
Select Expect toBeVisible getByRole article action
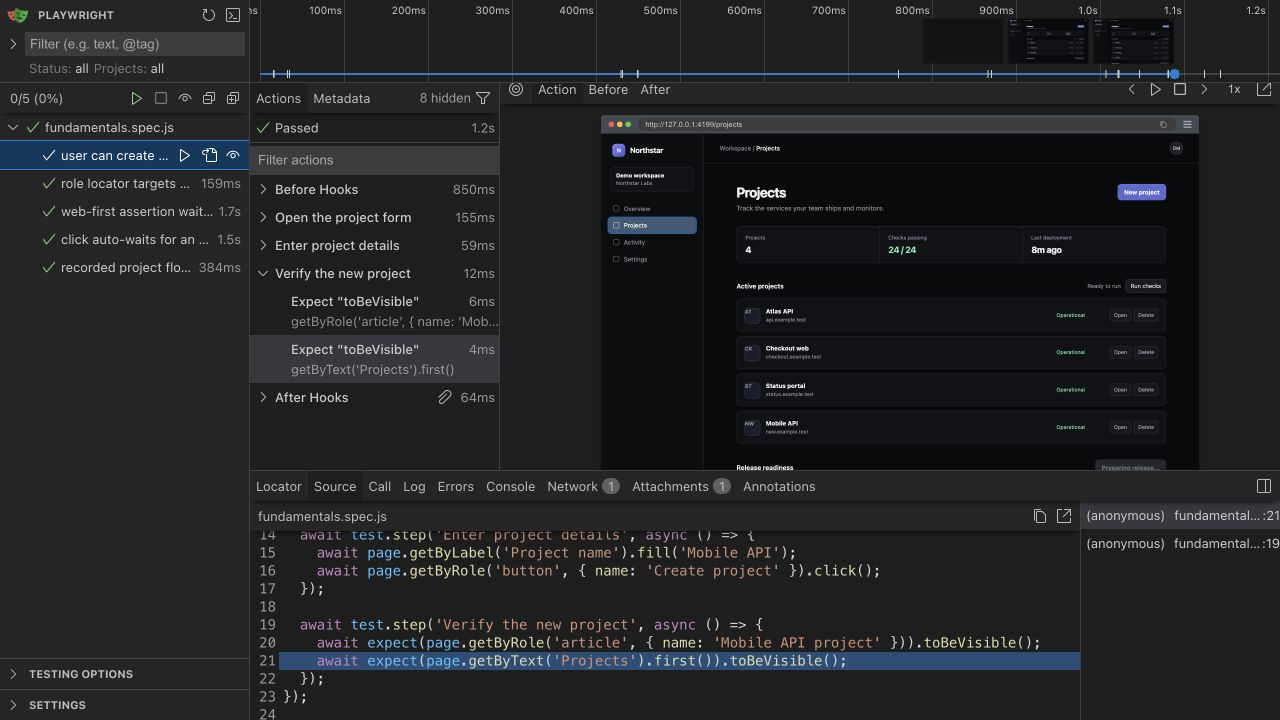click(374, 311)
